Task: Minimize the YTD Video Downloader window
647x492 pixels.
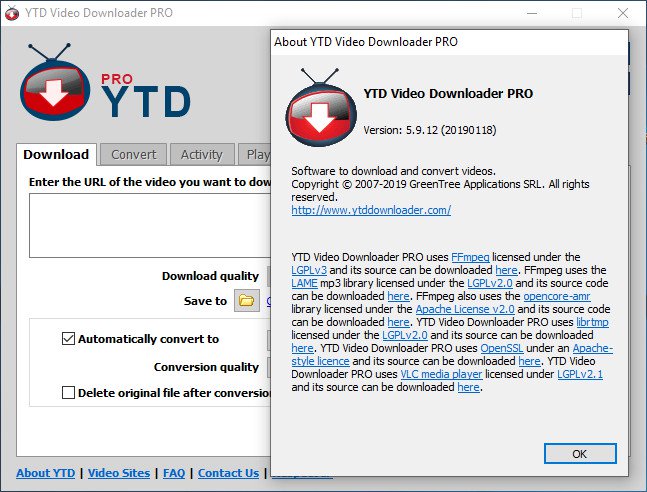Action: point(532,13)
